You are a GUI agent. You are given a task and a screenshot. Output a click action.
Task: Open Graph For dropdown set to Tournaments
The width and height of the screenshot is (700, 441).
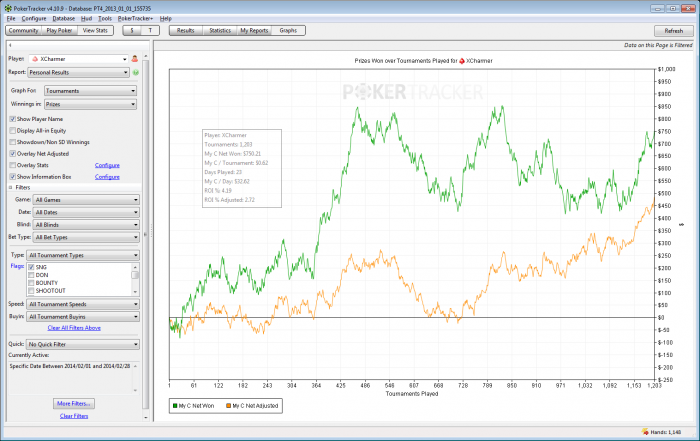point(91,91)
